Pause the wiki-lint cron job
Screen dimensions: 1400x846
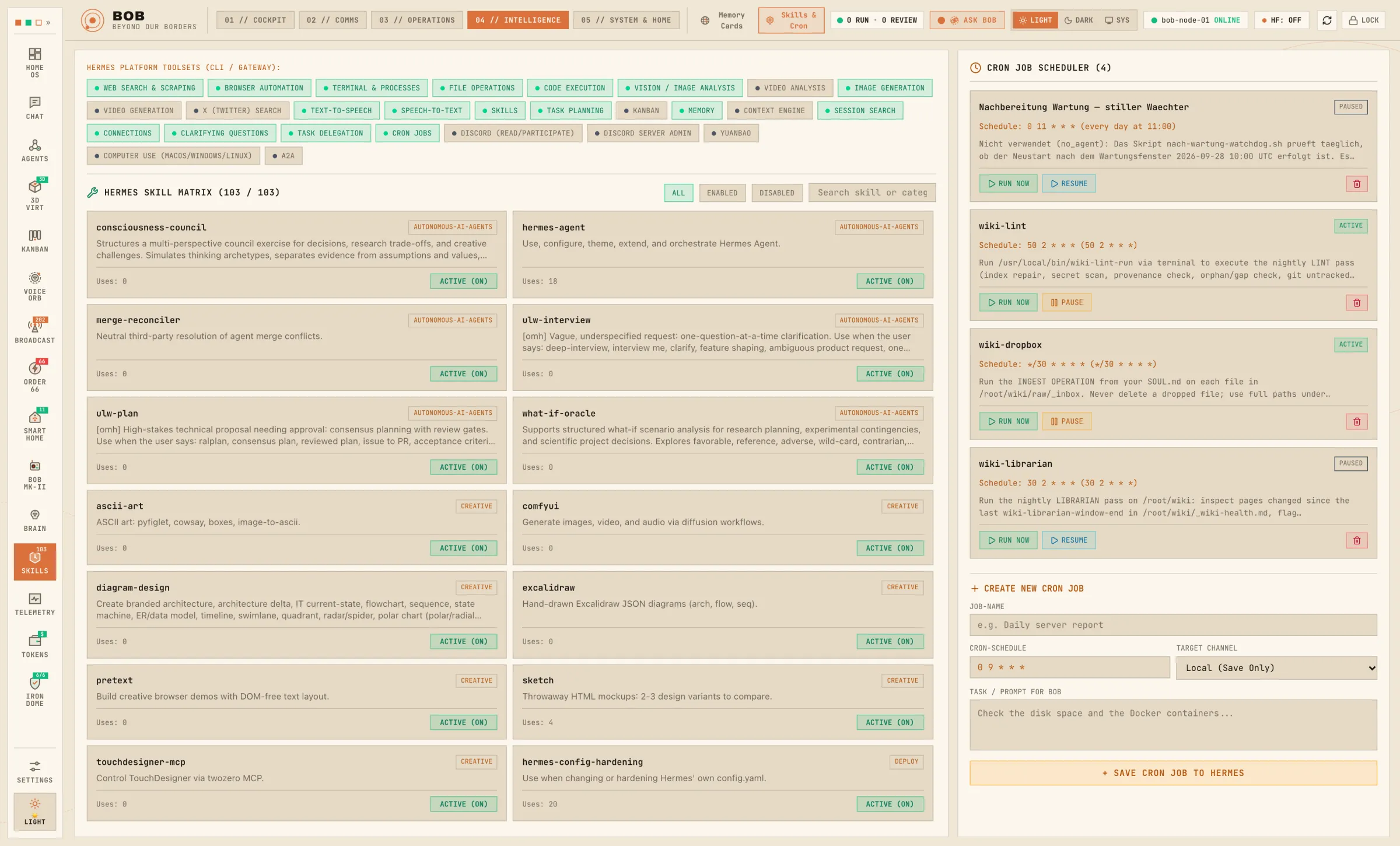(x=1066, y=303)
